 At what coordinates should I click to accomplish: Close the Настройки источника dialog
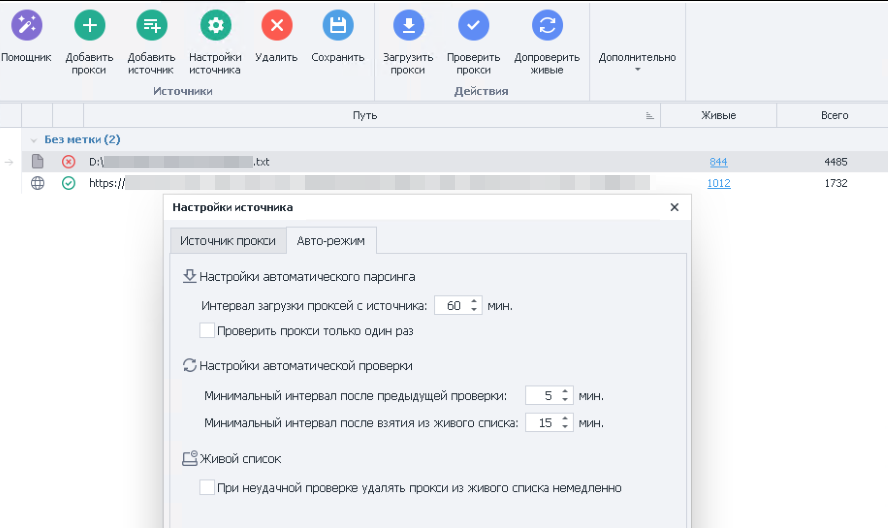[674, 207]
